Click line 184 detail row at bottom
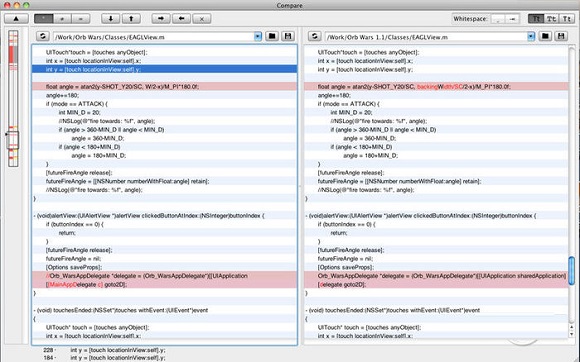This screenshot has height=362, width=580. [x=105, y=358]
